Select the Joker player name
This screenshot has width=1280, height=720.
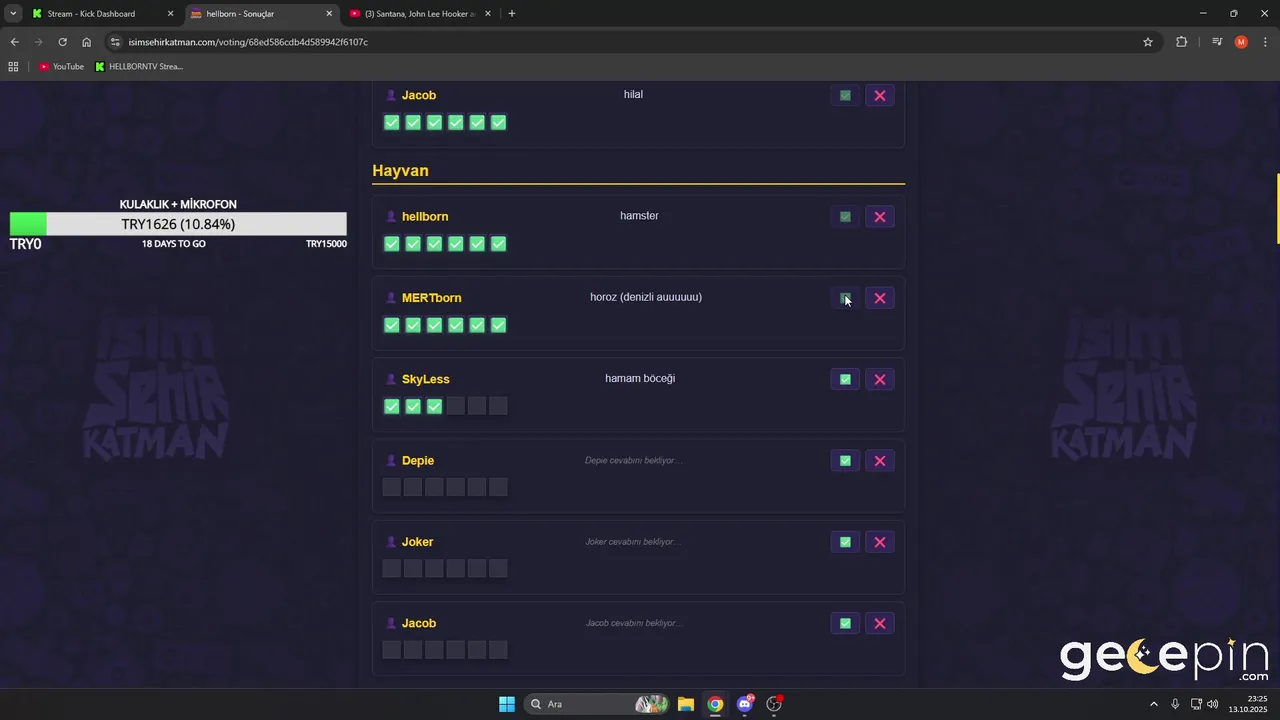click(418, 542)
